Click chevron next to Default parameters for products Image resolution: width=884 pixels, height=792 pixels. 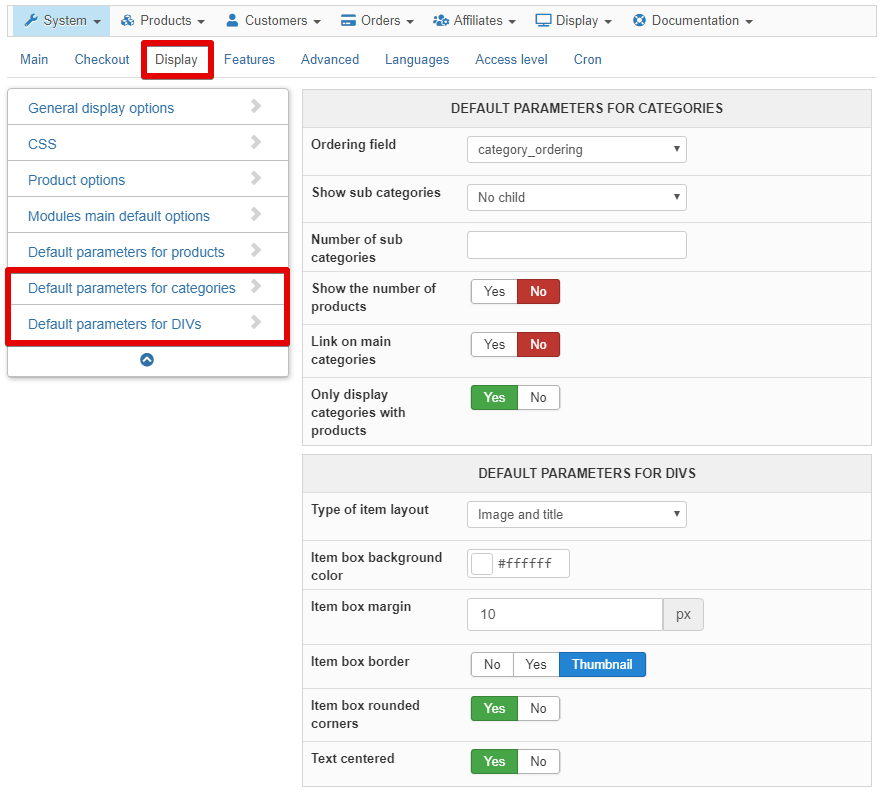pyautogui.click(x=256, y=250)
